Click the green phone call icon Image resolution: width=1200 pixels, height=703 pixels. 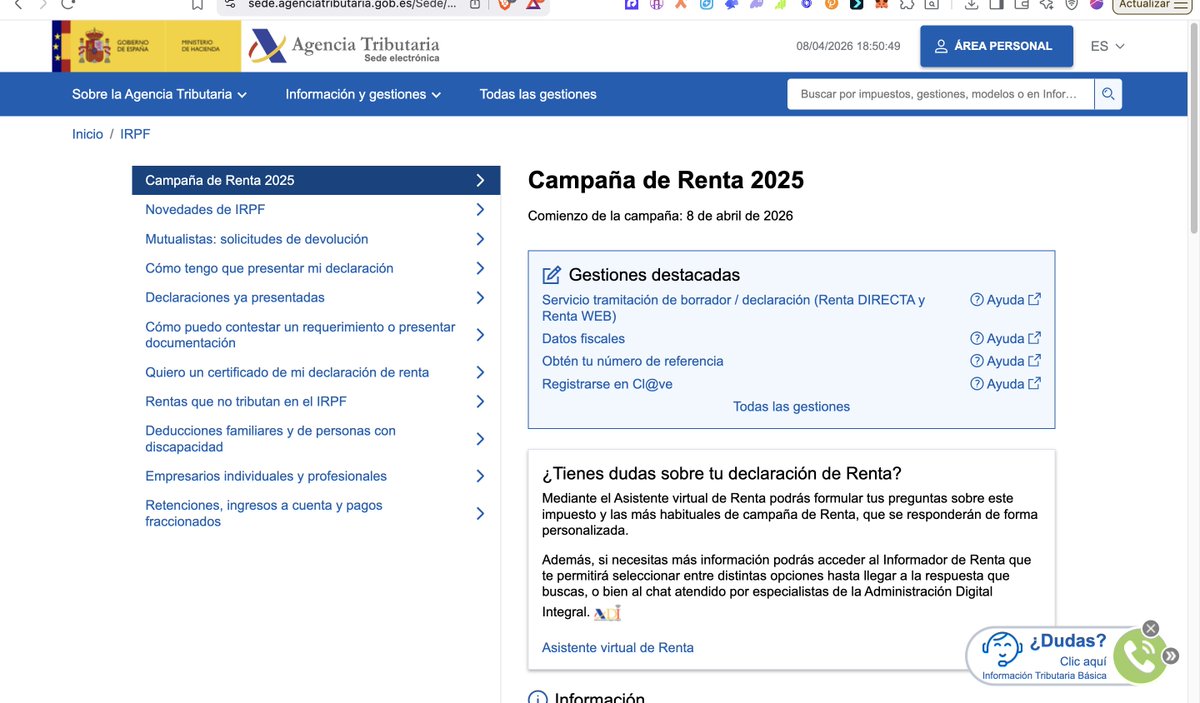[1139, 656]
